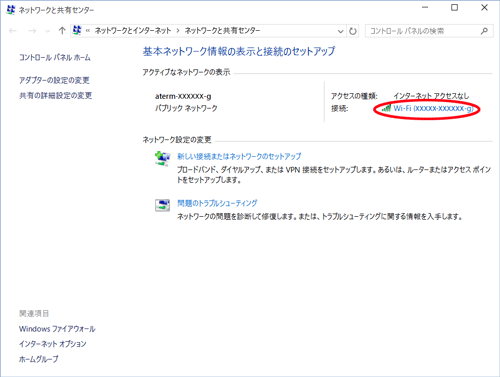Click the address bar network icon

point(77,30)
